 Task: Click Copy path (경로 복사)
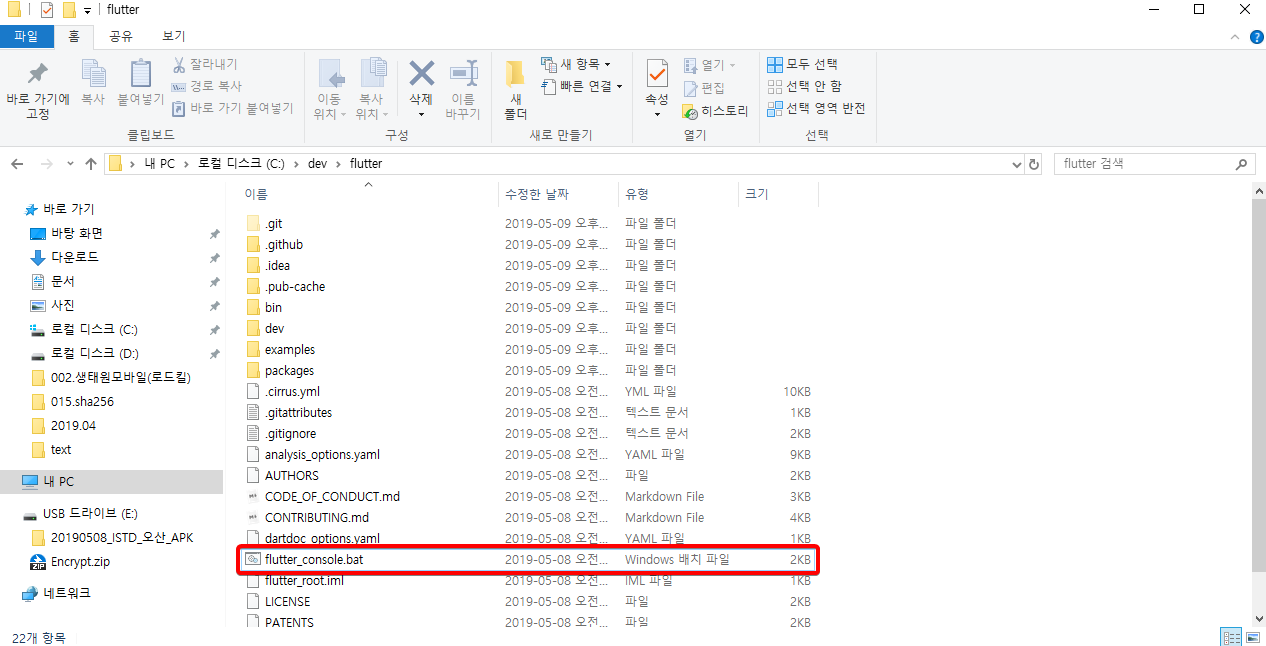pos(207,86)
